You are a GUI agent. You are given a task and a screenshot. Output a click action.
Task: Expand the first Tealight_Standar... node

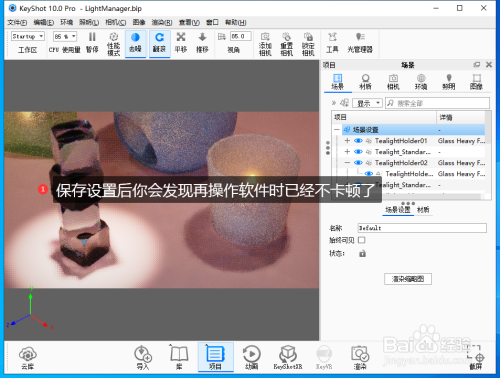[347, 152]
